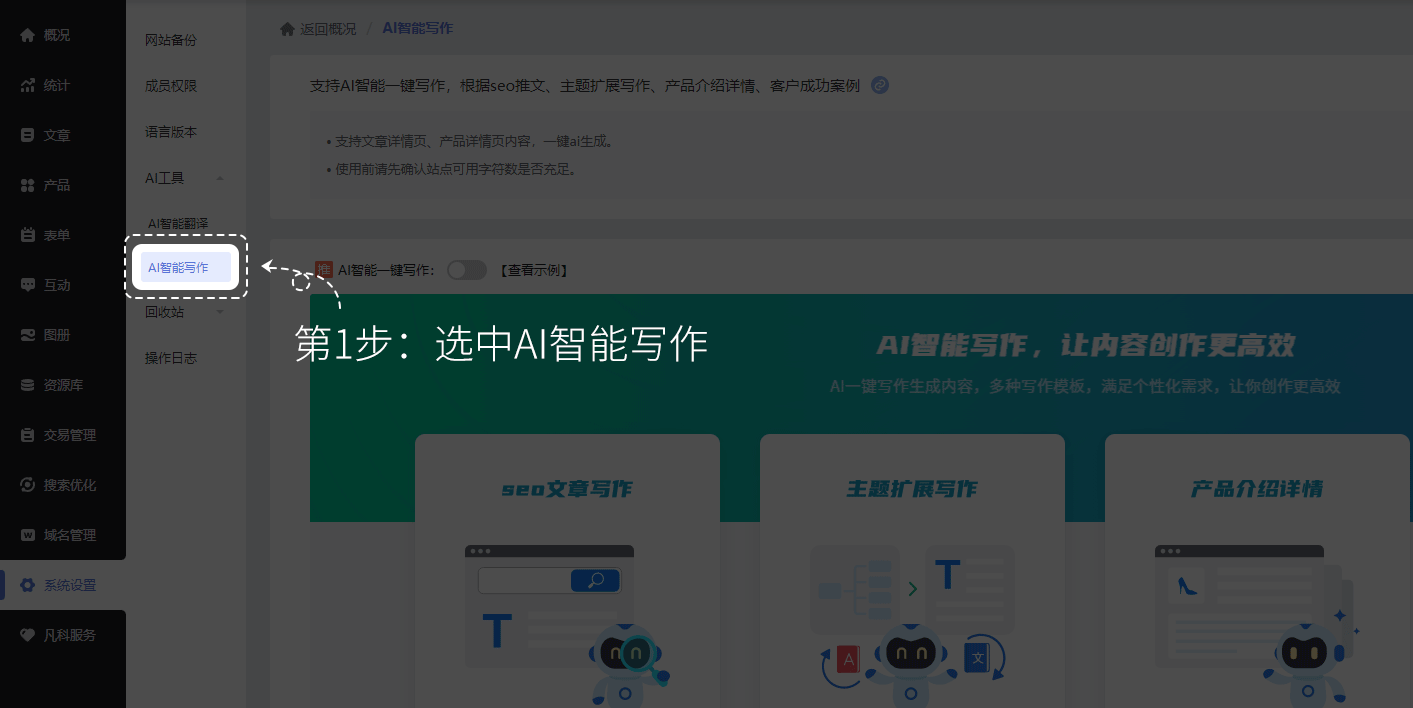This screenshot has width=1413, height=708.
Task: Open the 域名管理 domain management icon
Action: pyautogui.click(x=28, y=535)
